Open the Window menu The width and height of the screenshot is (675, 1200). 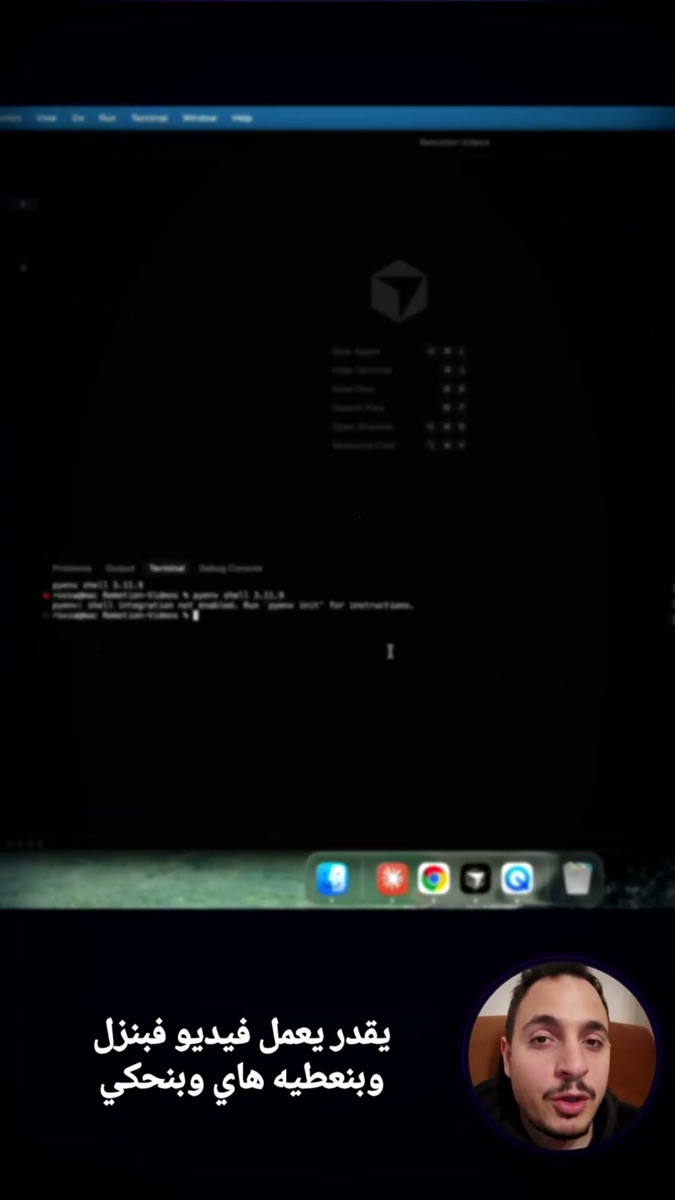(199, 118)
